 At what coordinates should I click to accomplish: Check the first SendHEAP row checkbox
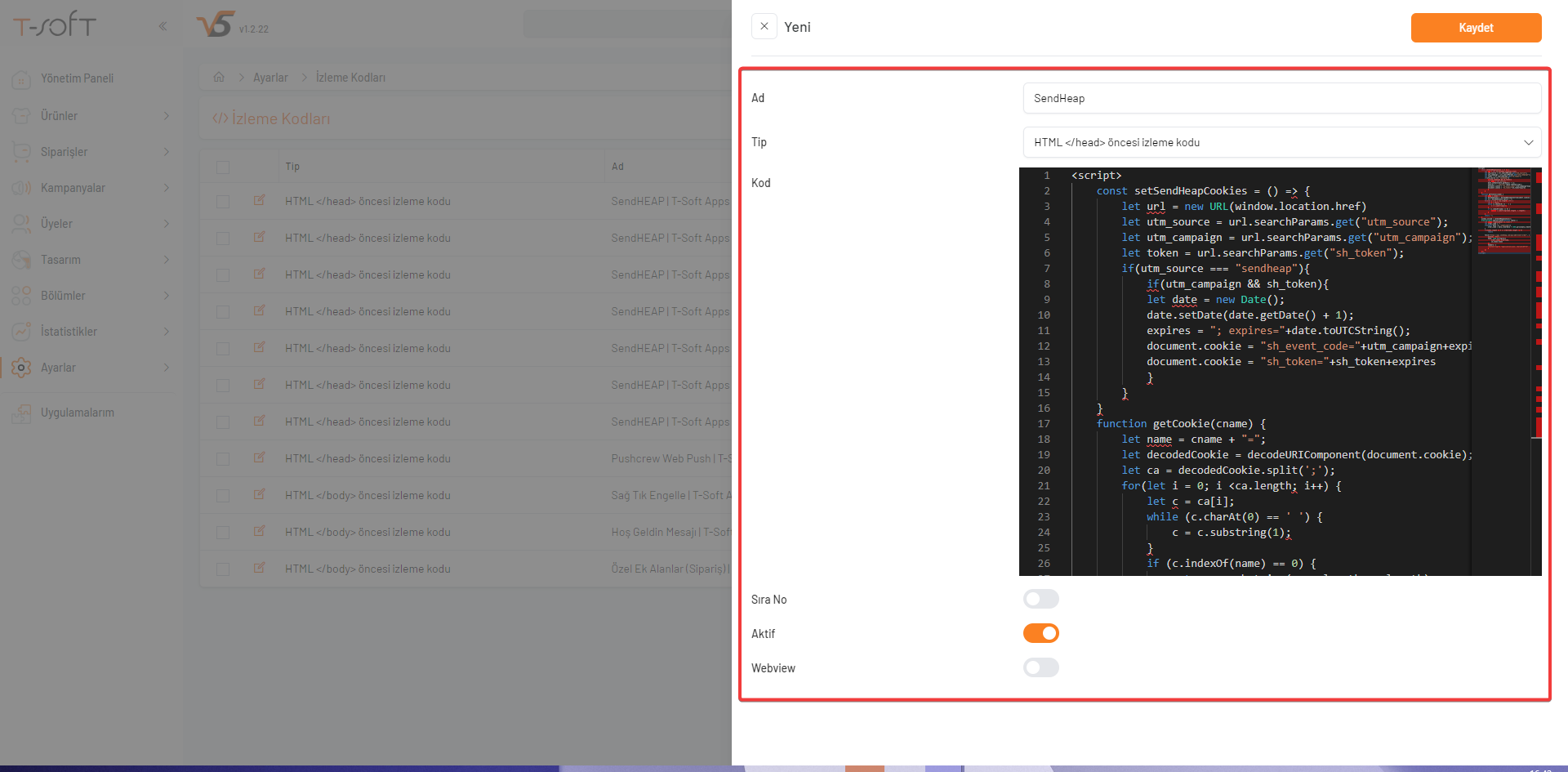pos(223,202)
